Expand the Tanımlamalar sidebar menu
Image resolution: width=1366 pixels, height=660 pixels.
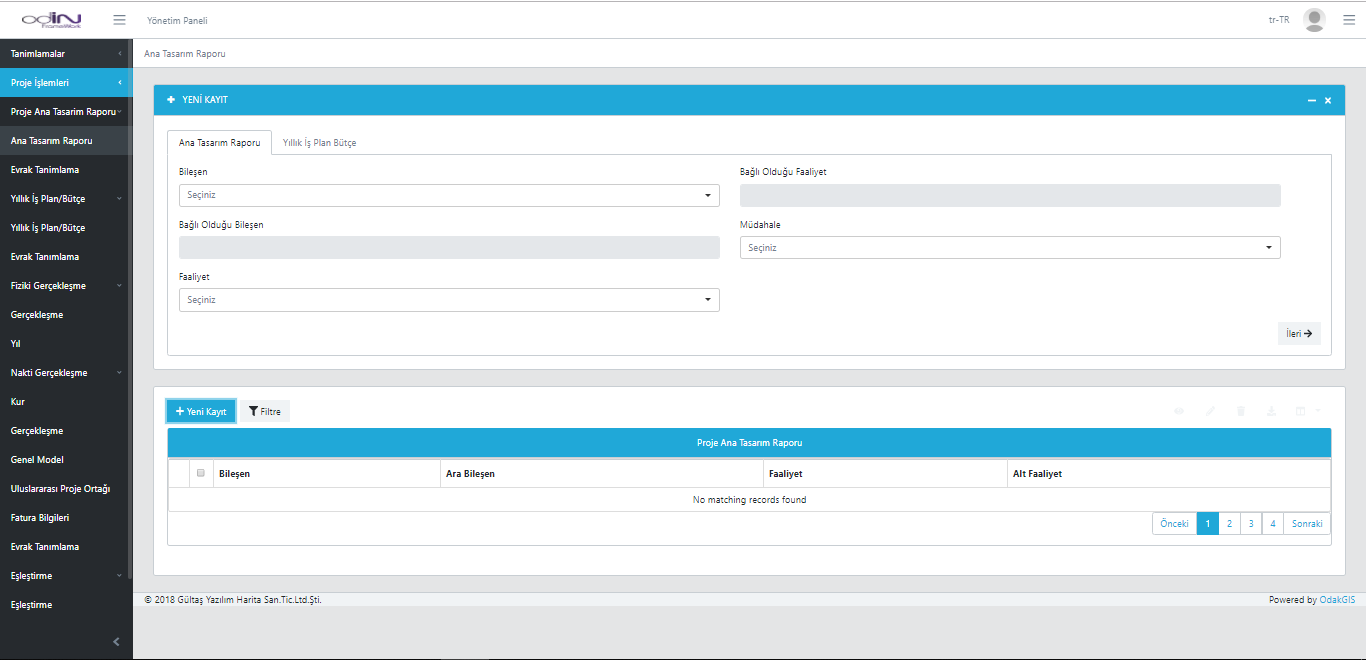tap(65, 54)
